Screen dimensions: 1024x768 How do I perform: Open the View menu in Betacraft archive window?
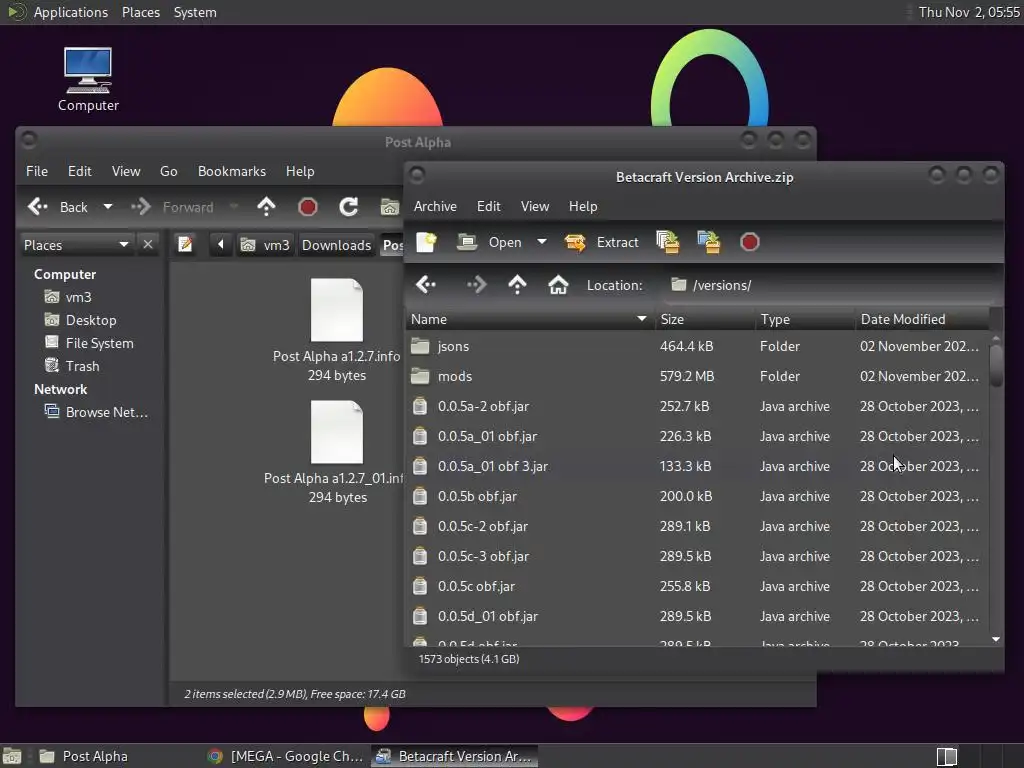coord(535,206)
